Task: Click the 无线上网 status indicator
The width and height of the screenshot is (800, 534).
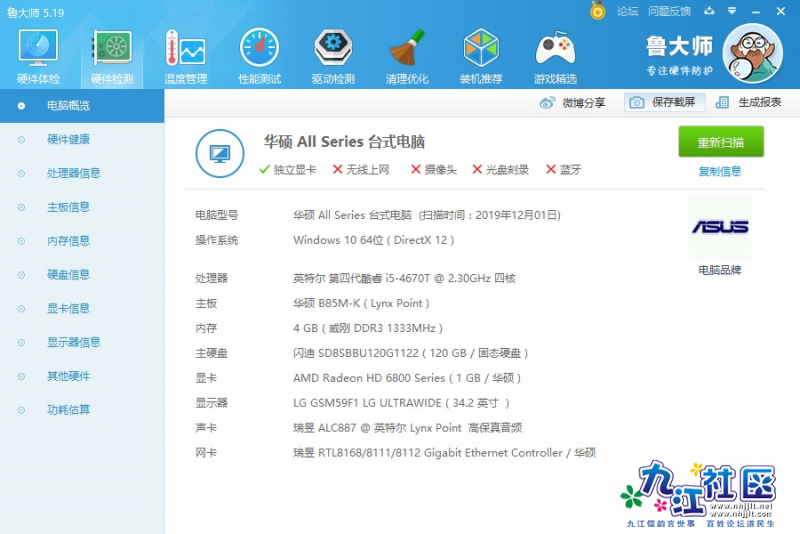Action: tap(361, 169)
